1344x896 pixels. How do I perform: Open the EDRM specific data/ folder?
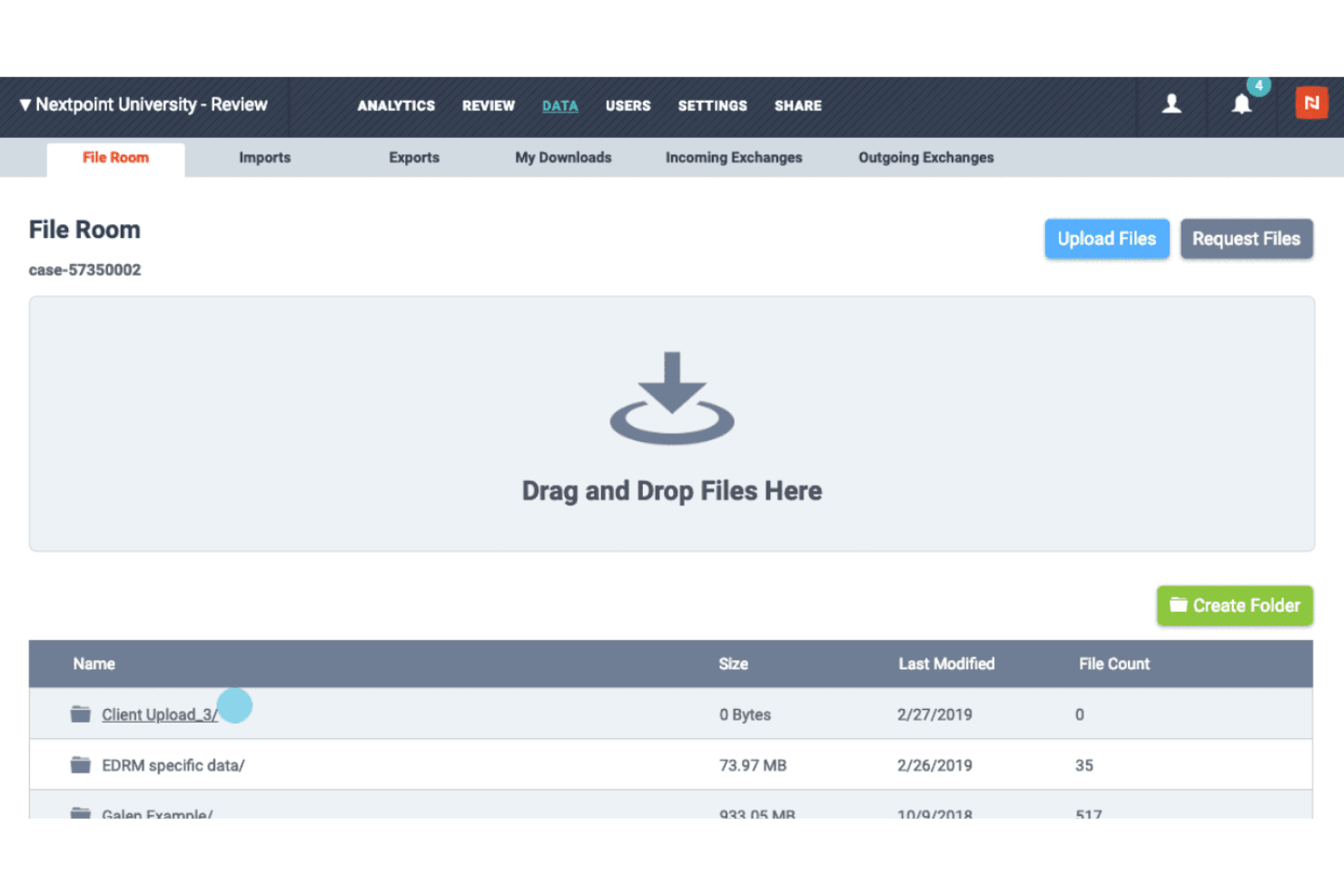click(x=173, y=765)
